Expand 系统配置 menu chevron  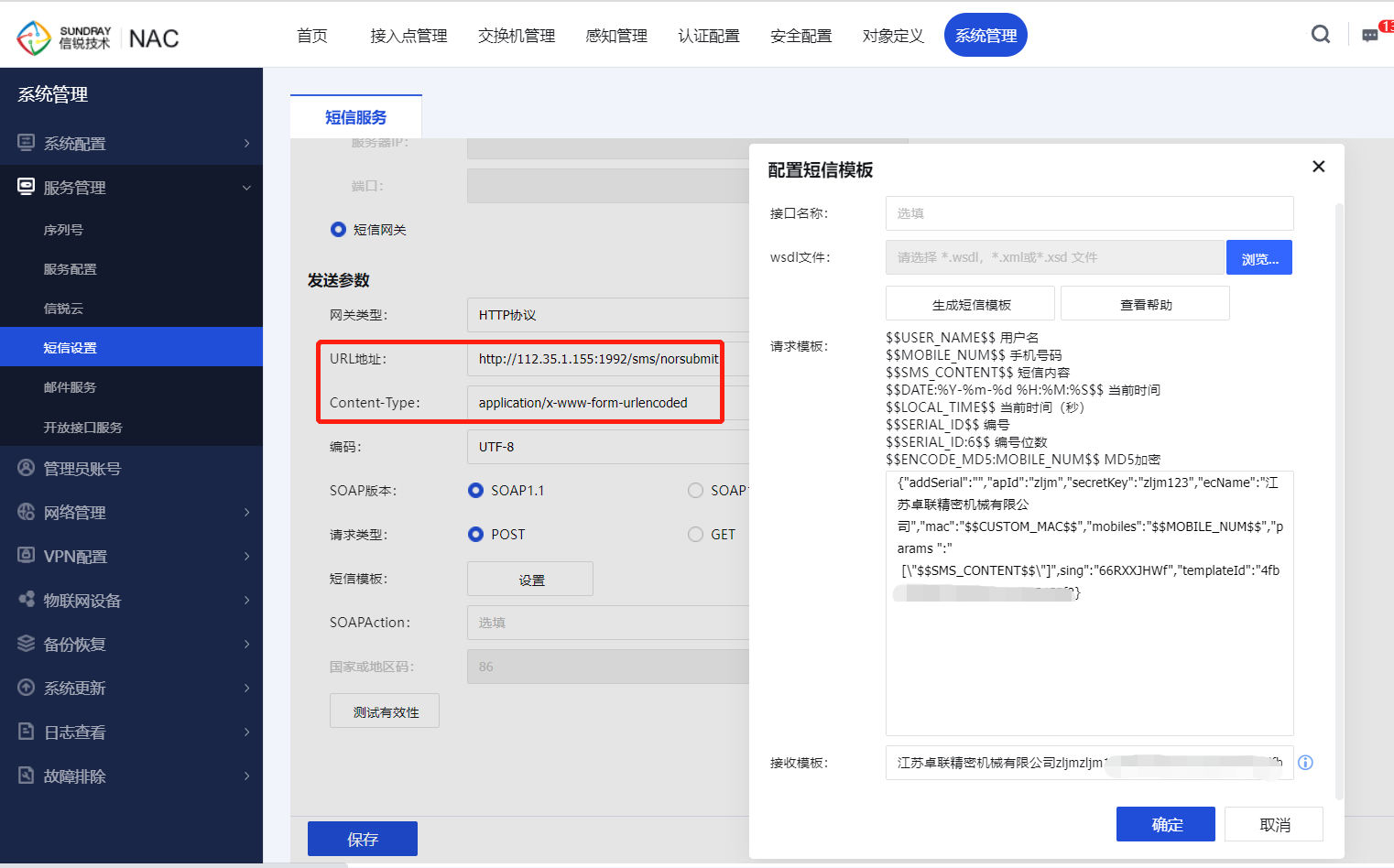pos(247,143)
